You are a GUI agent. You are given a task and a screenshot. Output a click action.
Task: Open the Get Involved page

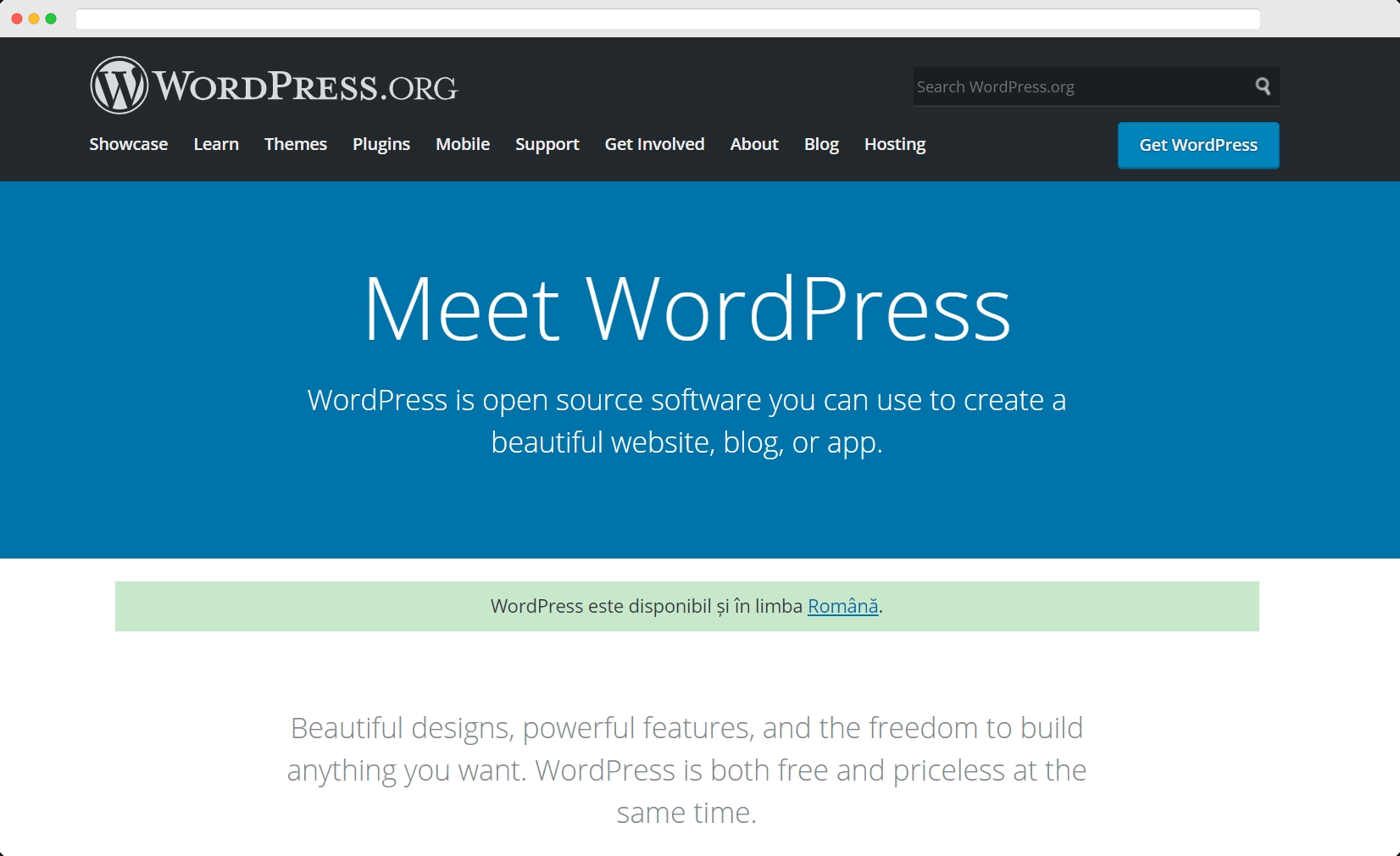coord(653,144)
